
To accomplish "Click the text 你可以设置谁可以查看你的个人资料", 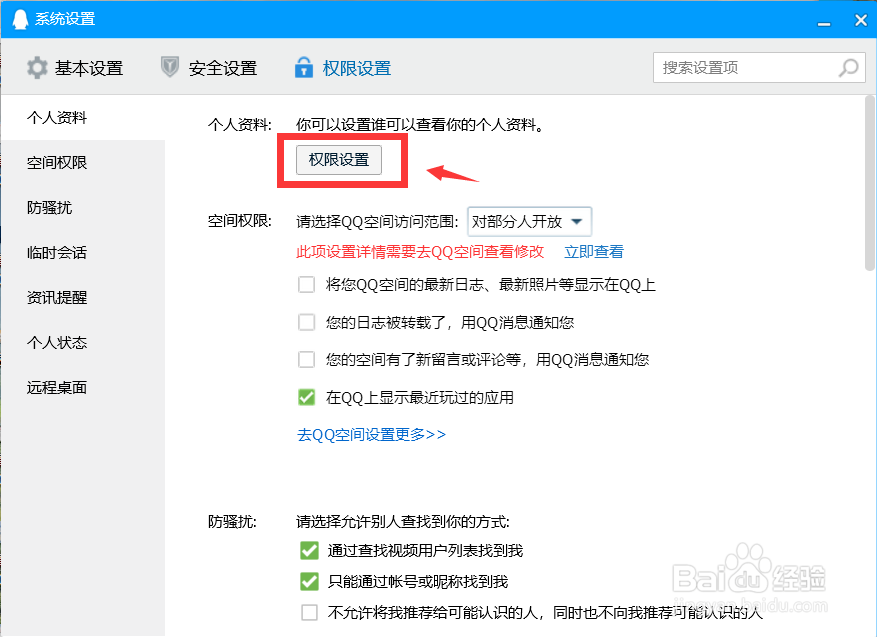I will pyautogui.click(x=420, y=125).
